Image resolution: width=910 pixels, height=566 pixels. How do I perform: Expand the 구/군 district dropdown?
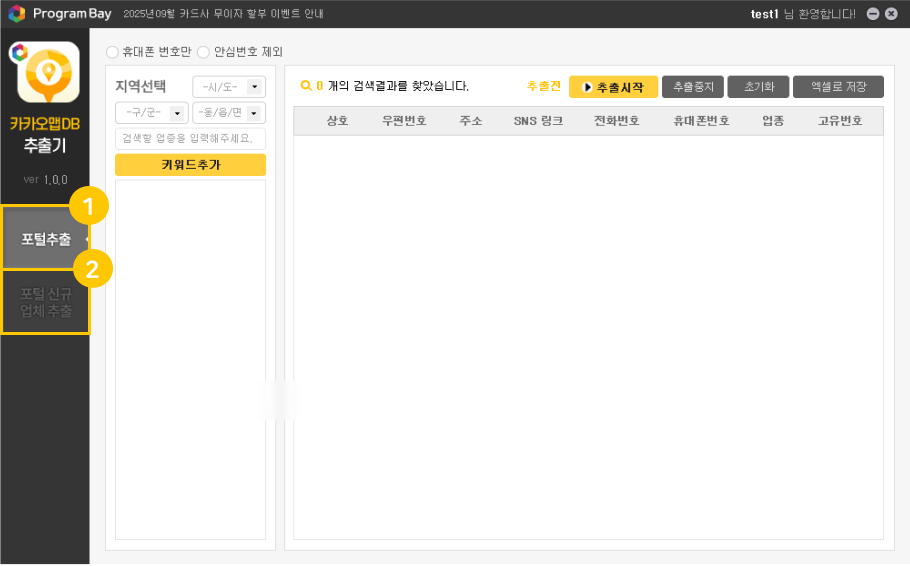152,113
